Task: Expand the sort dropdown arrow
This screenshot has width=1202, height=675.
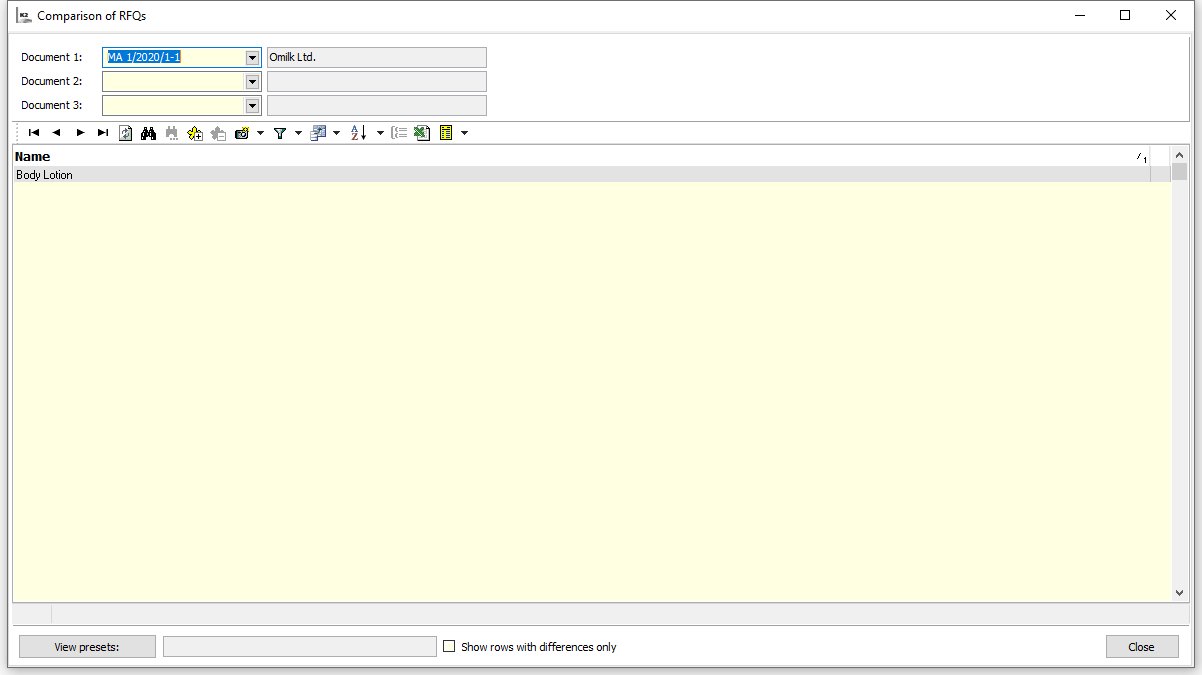Action: point(380,133)
